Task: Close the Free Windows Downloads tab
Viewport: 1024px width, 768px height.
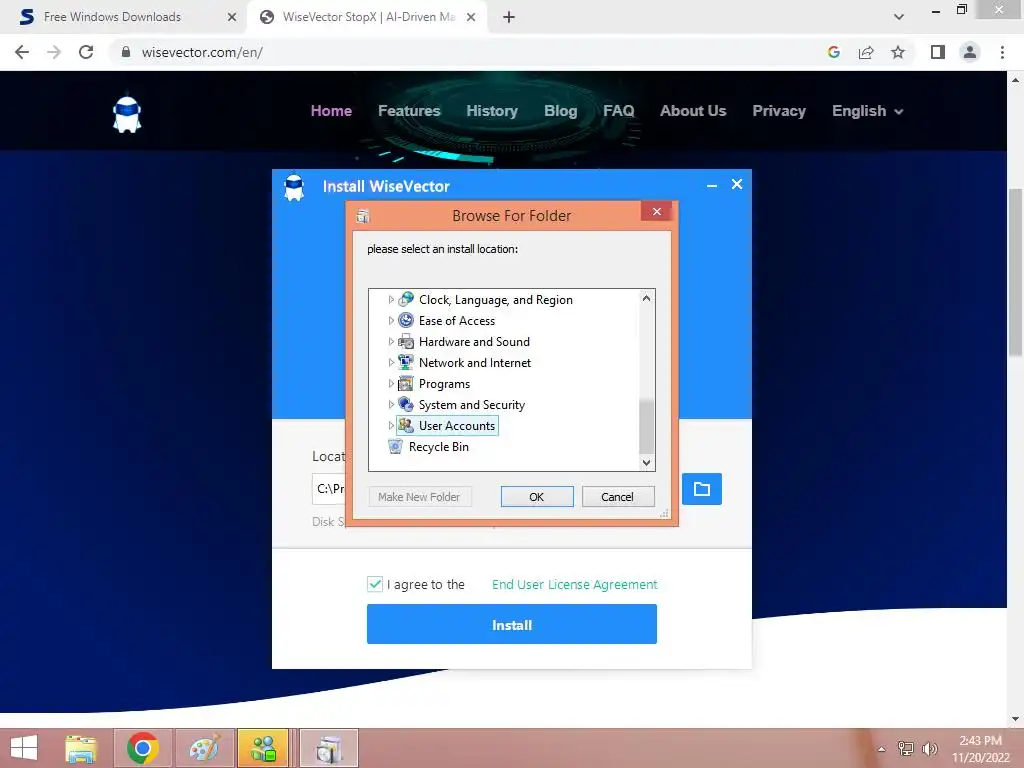Action: [232, 17]
